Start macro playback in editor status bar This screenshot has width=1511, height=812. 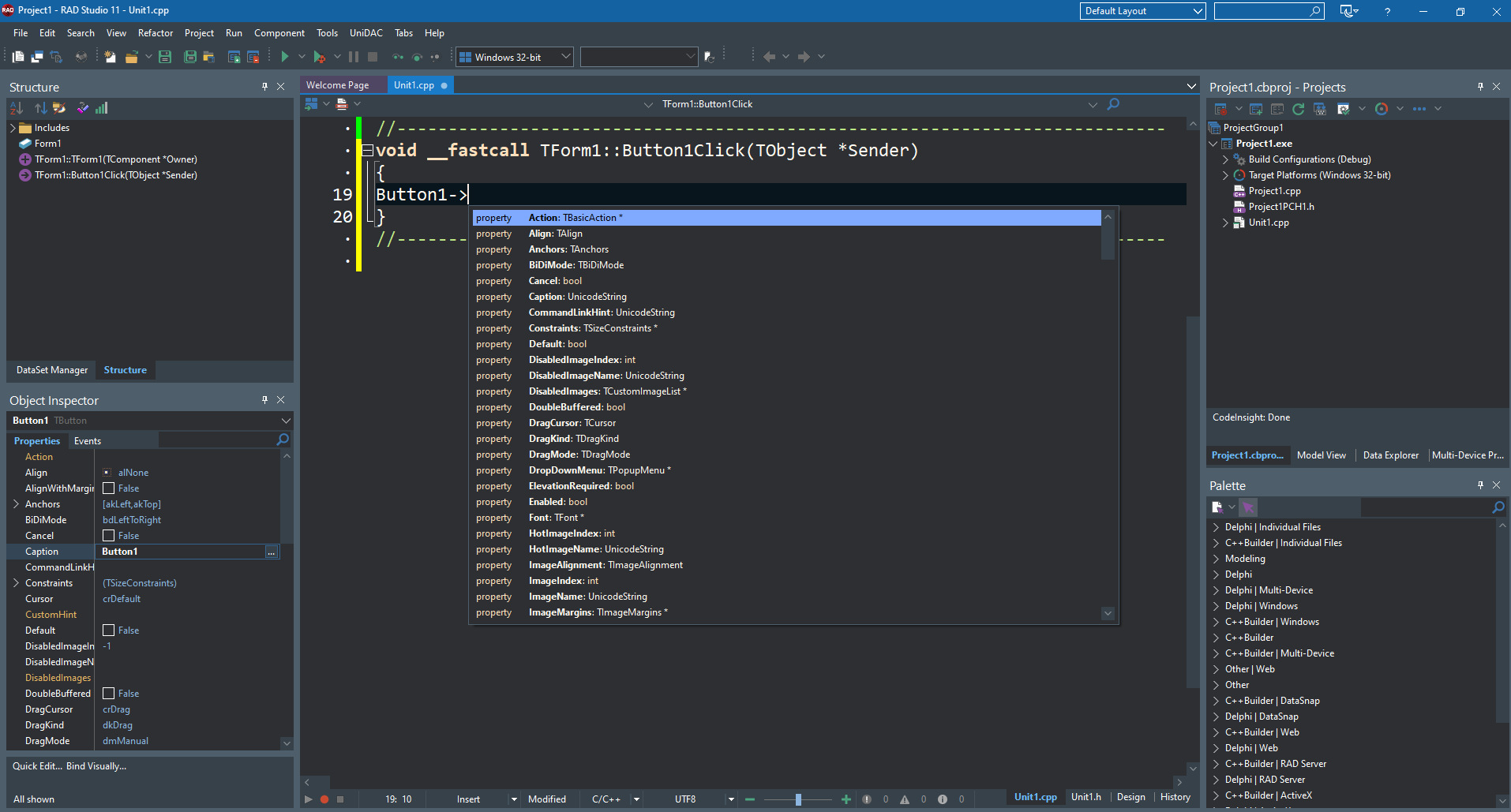click(x=309, y=799)
